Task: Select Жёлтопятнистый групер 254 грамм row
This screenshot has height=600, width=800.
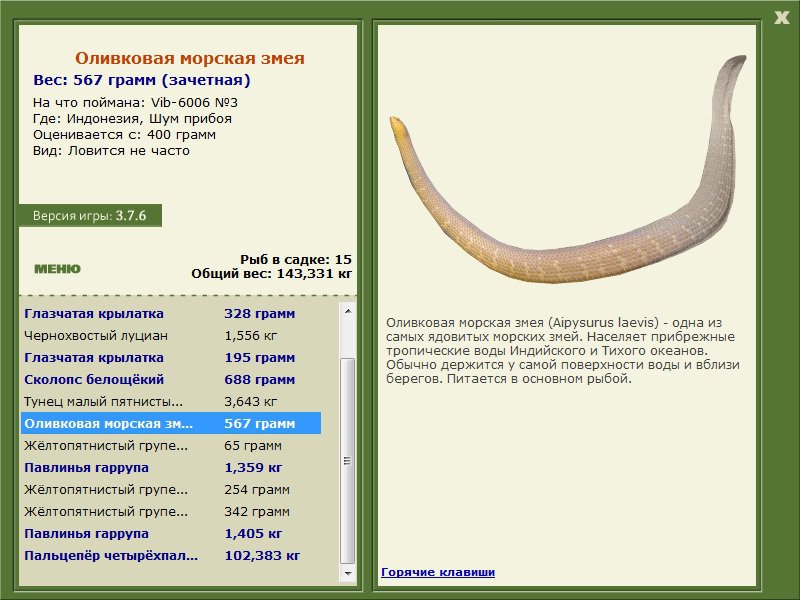Action: pos(171,489)
